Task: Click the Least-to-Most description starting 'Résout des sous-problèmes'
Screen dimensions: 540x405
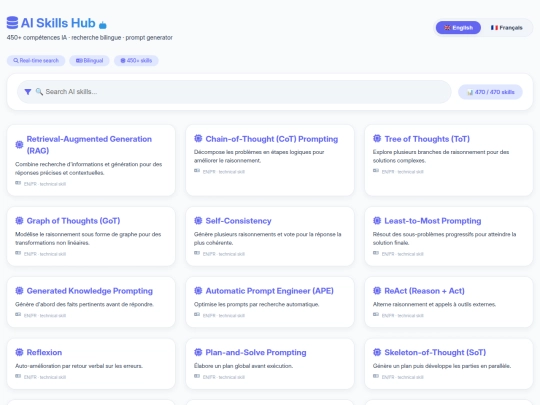Action: (445, 239)
